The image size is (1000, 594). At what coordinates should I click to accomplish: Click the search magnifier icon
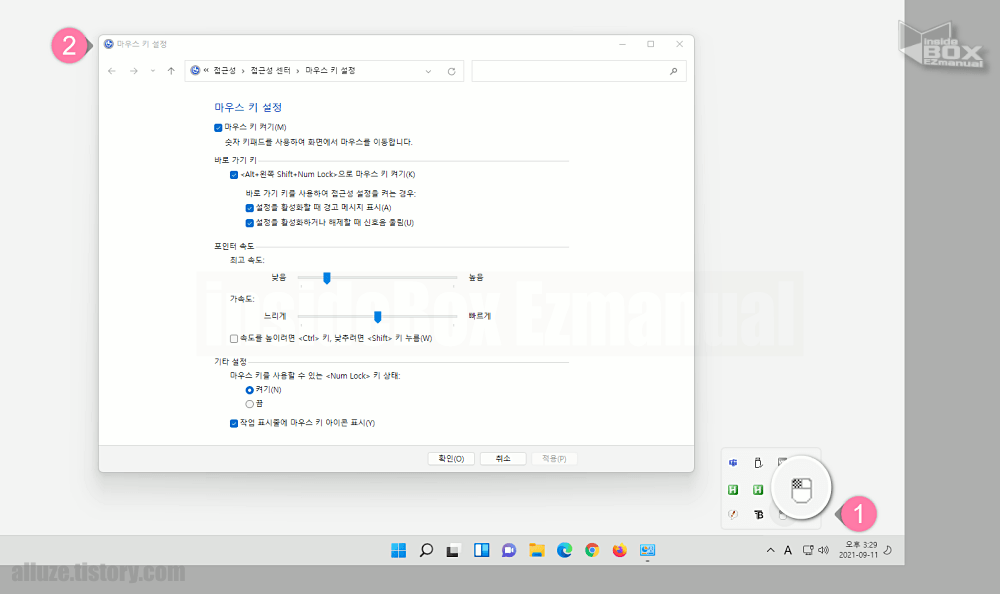(673, 71)
